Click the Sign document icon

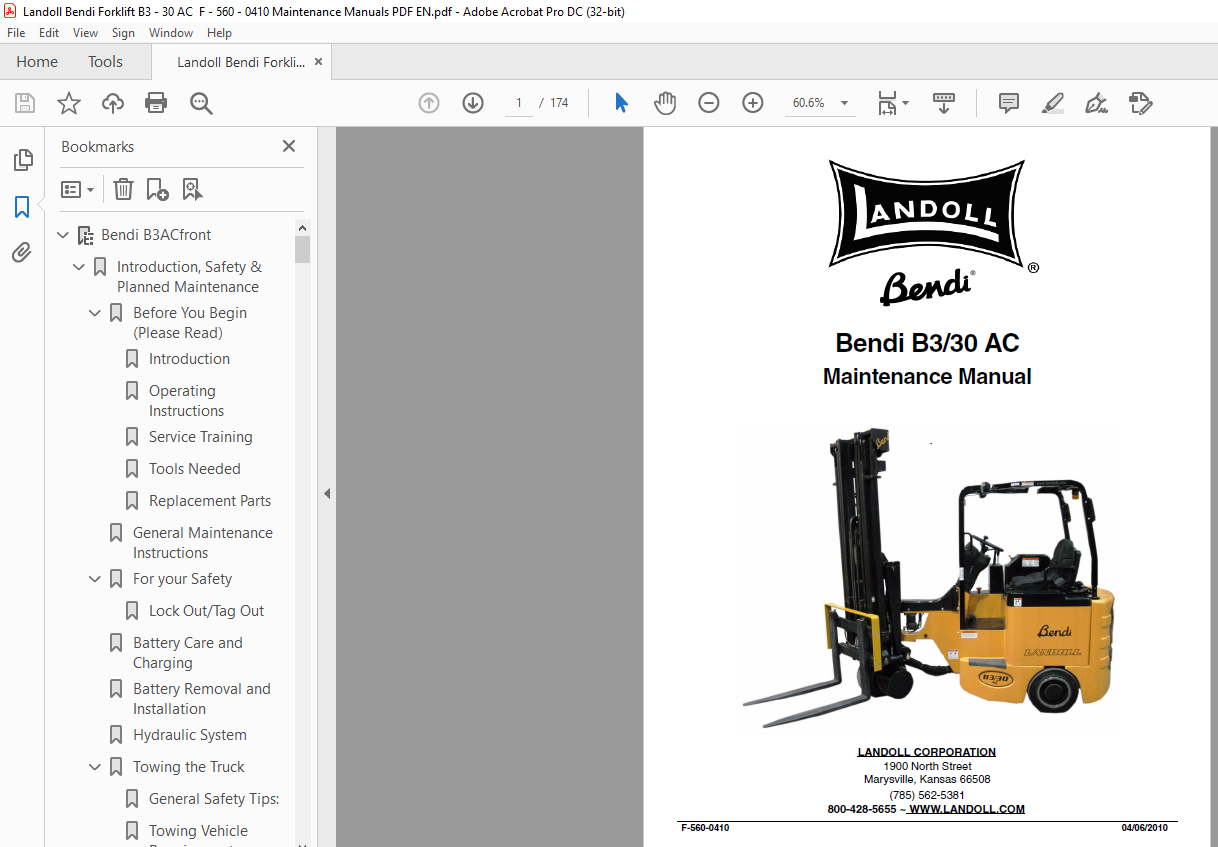pos(1097,103)
